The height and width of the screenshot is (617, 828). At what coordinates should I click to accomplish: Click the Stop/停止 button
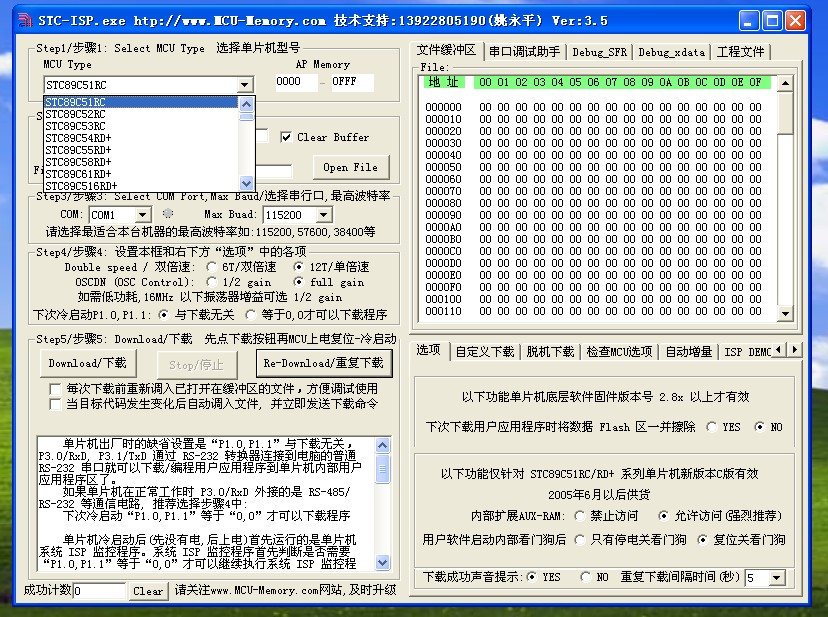click(x=196, y=364)
